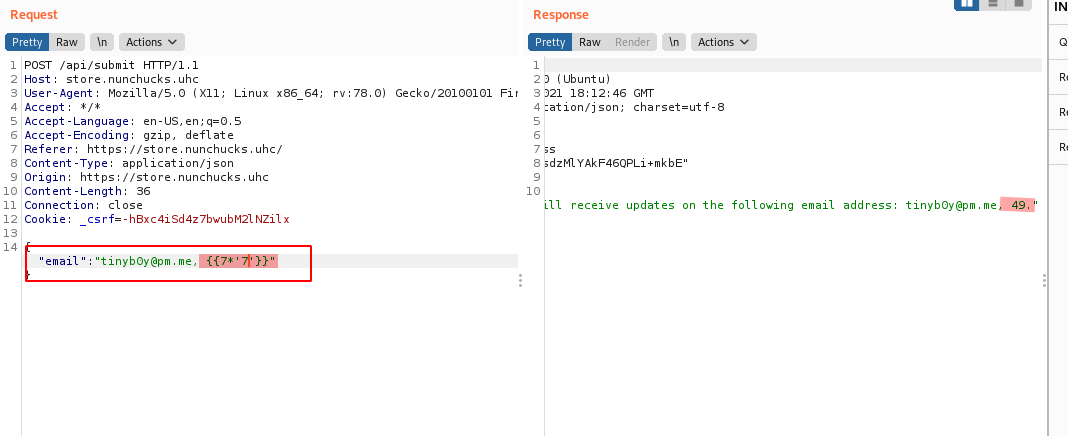The width and height of the screenshot is (1068, 436).
Task: Toggle \n non-printable characters in Request
Action: (101, 42)
